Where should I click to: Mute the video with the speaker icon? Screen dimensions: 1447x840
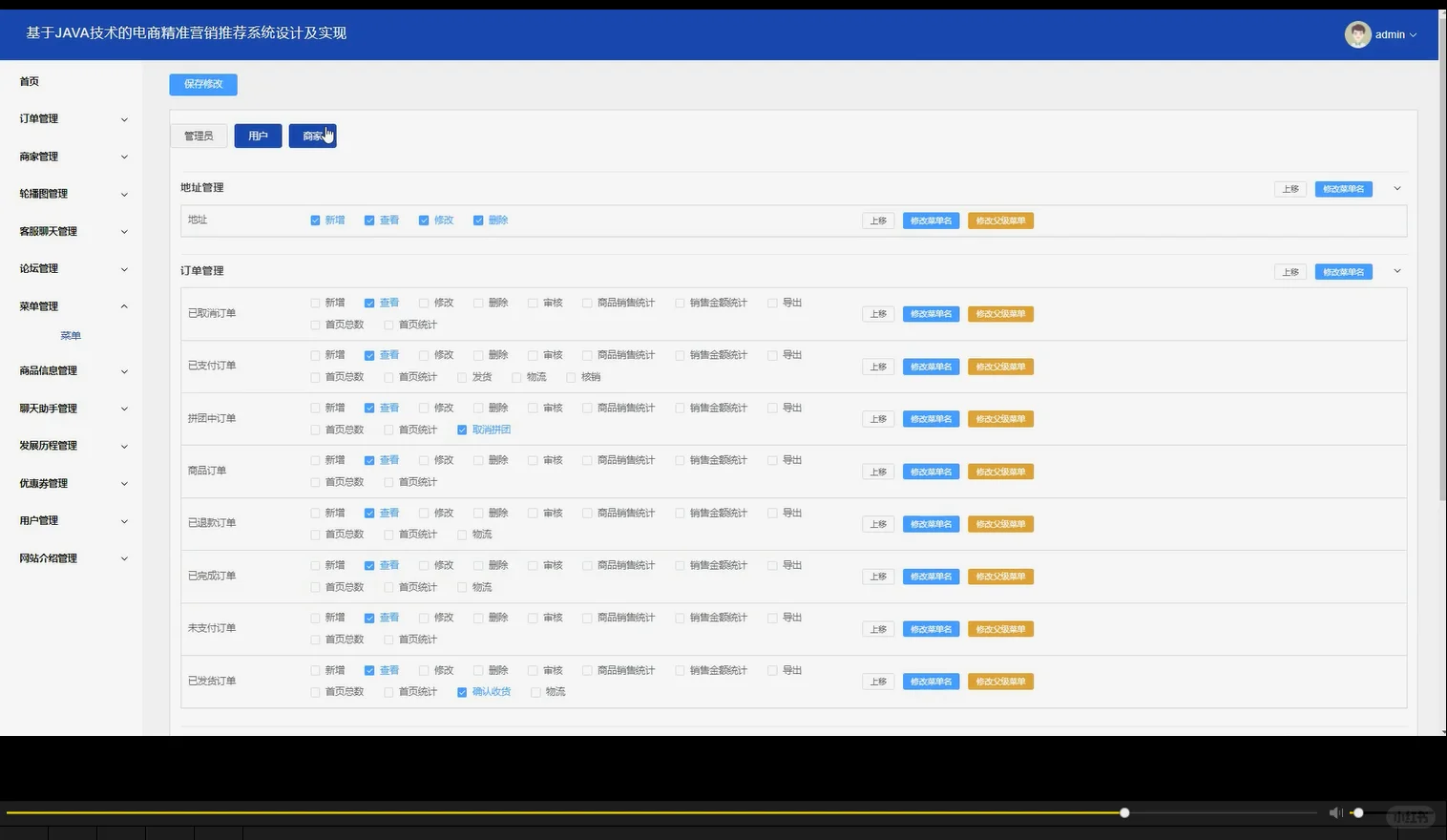pyautogui.click(x=1335, y=812)
